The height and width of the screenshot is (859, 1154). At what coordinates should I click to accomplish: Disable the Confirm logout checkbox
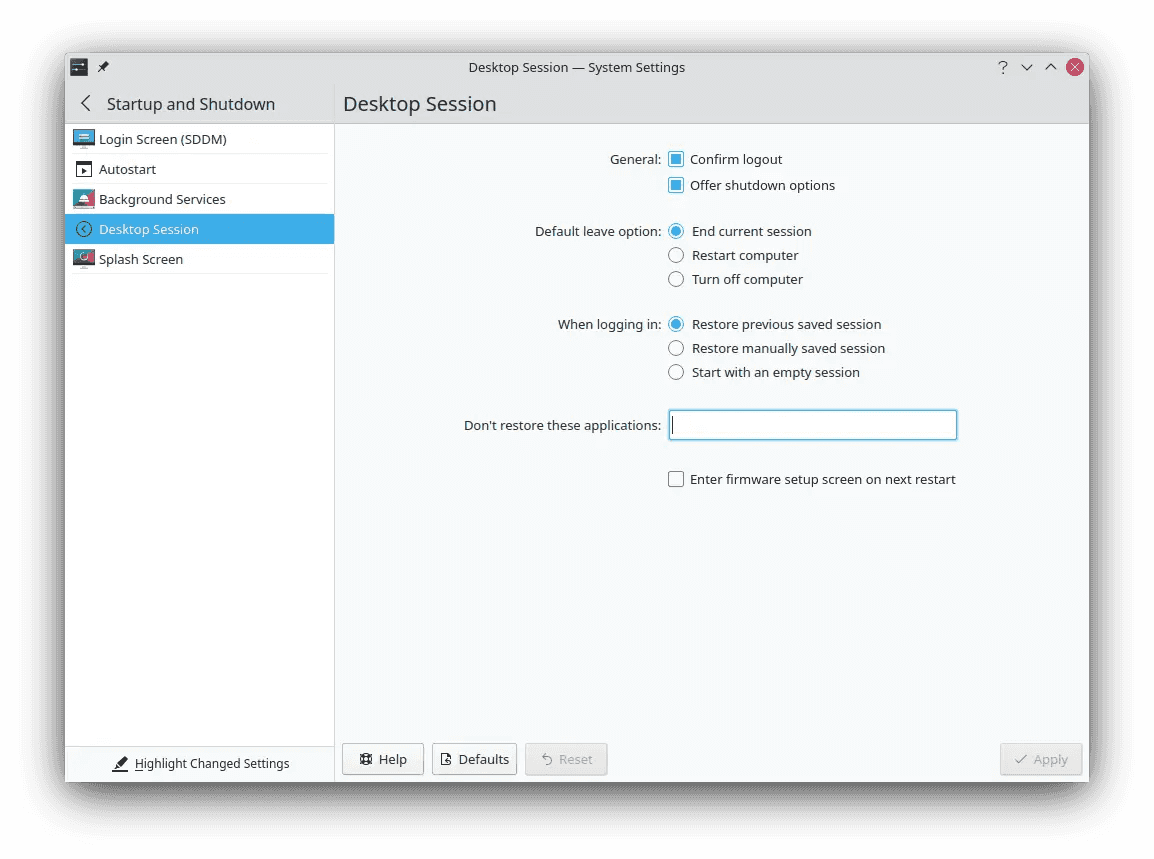[676, 158]
